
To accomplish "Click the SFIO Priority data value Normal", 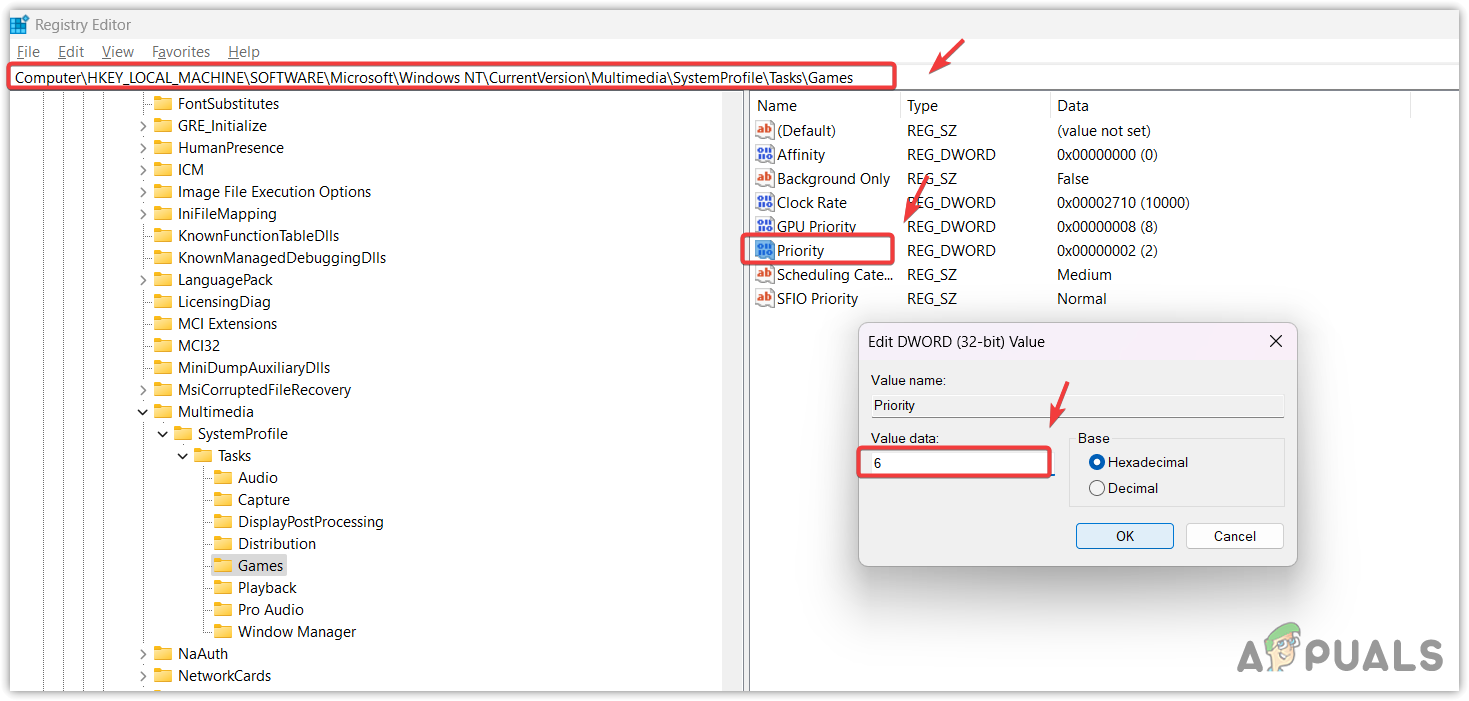I will click(1082, 298).
